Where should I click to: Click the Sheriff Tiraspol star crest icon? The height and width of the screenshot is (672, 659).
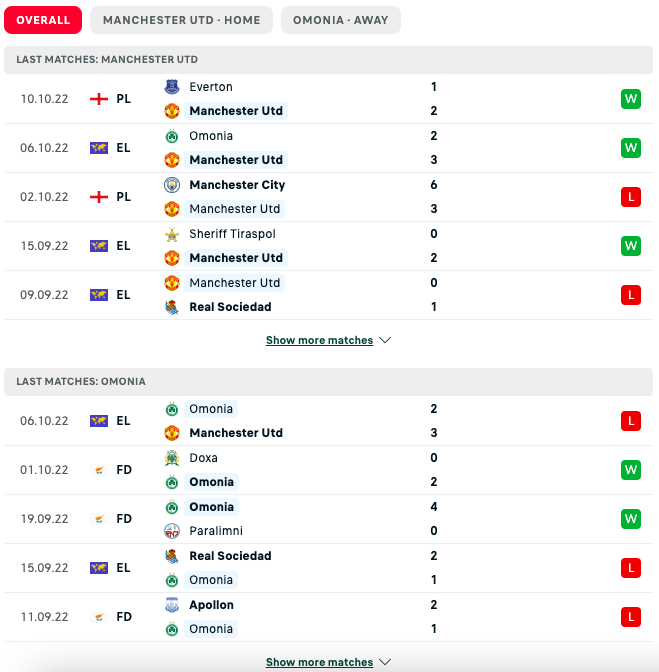[x=171, y=234]
